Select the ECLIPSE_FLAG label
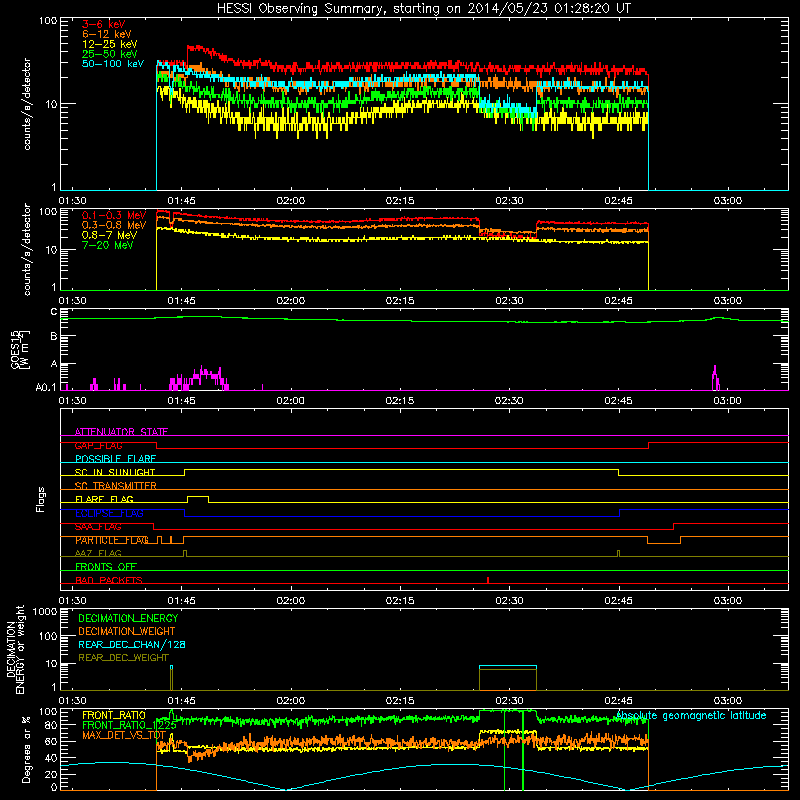 point(109,513)
